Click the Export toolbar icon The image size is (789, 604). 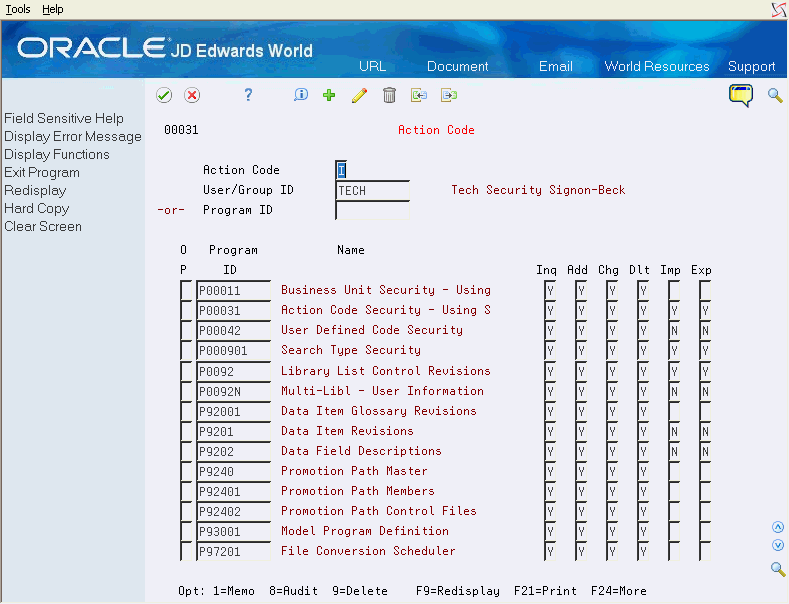point(449,95)
